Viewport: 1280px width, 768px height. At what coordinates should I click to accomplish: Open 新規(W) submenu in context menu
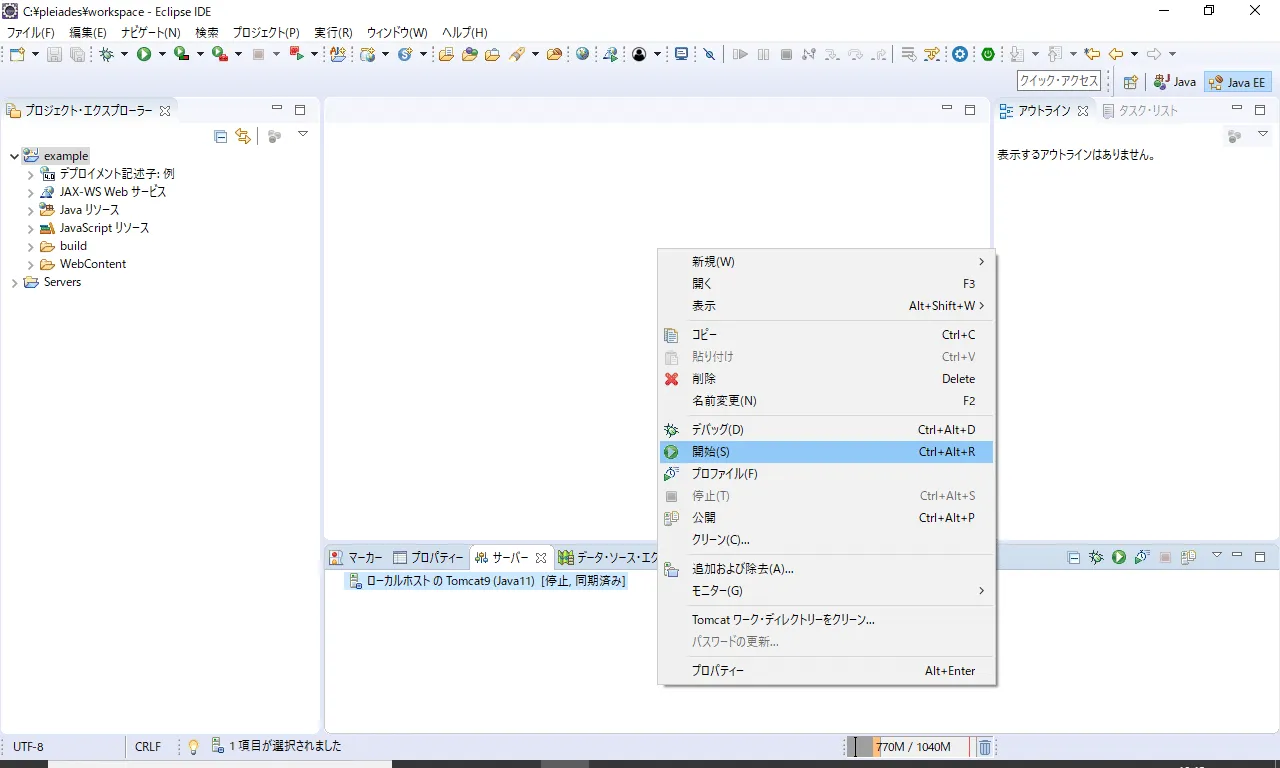pos(826,262)
